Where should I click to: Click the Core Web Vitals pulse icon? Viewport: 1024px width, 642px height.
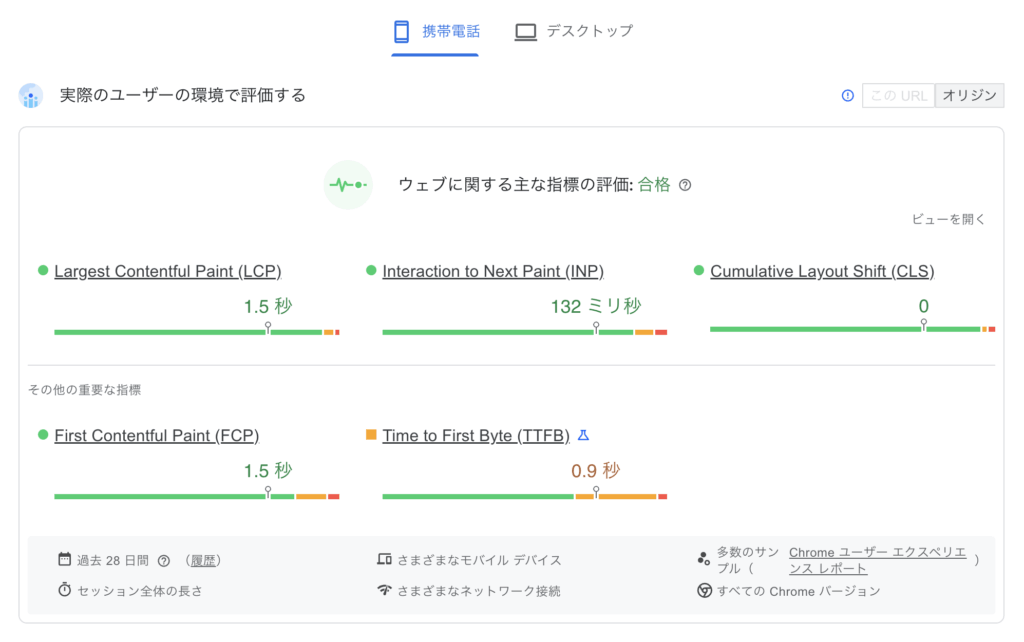[x=348, y=185]
